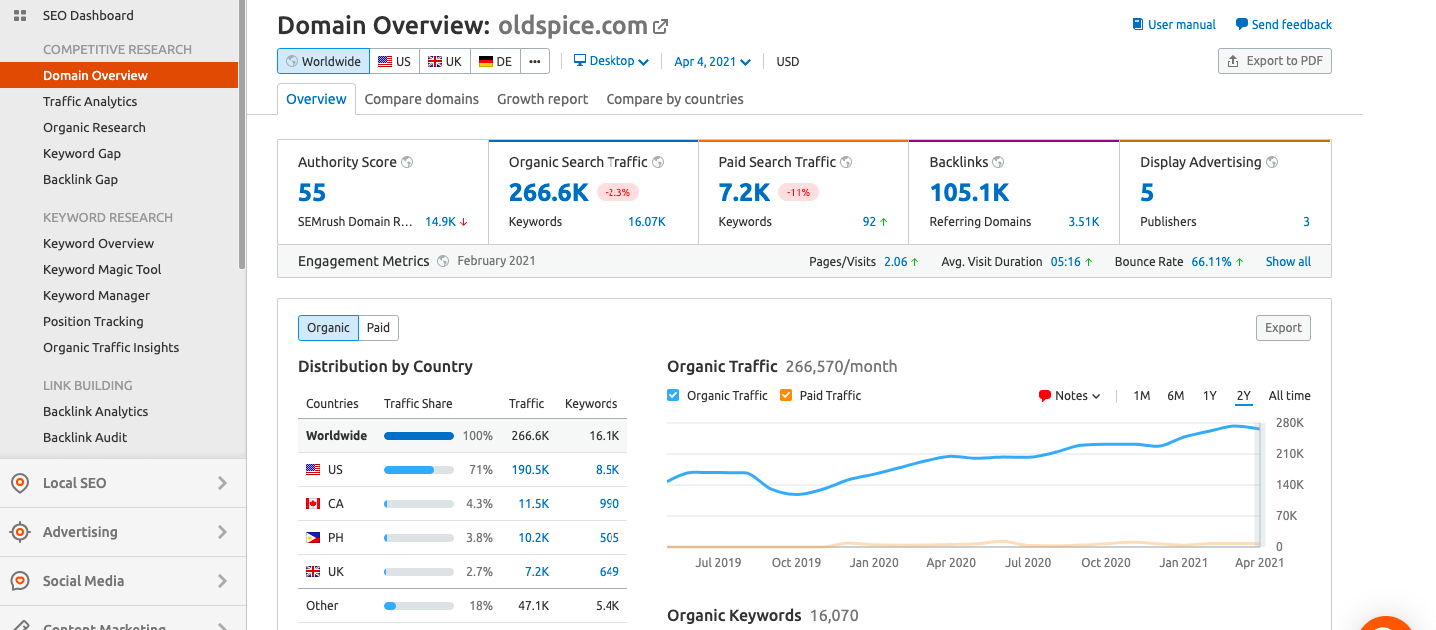Click the Advertising target icon

point(19,532)
